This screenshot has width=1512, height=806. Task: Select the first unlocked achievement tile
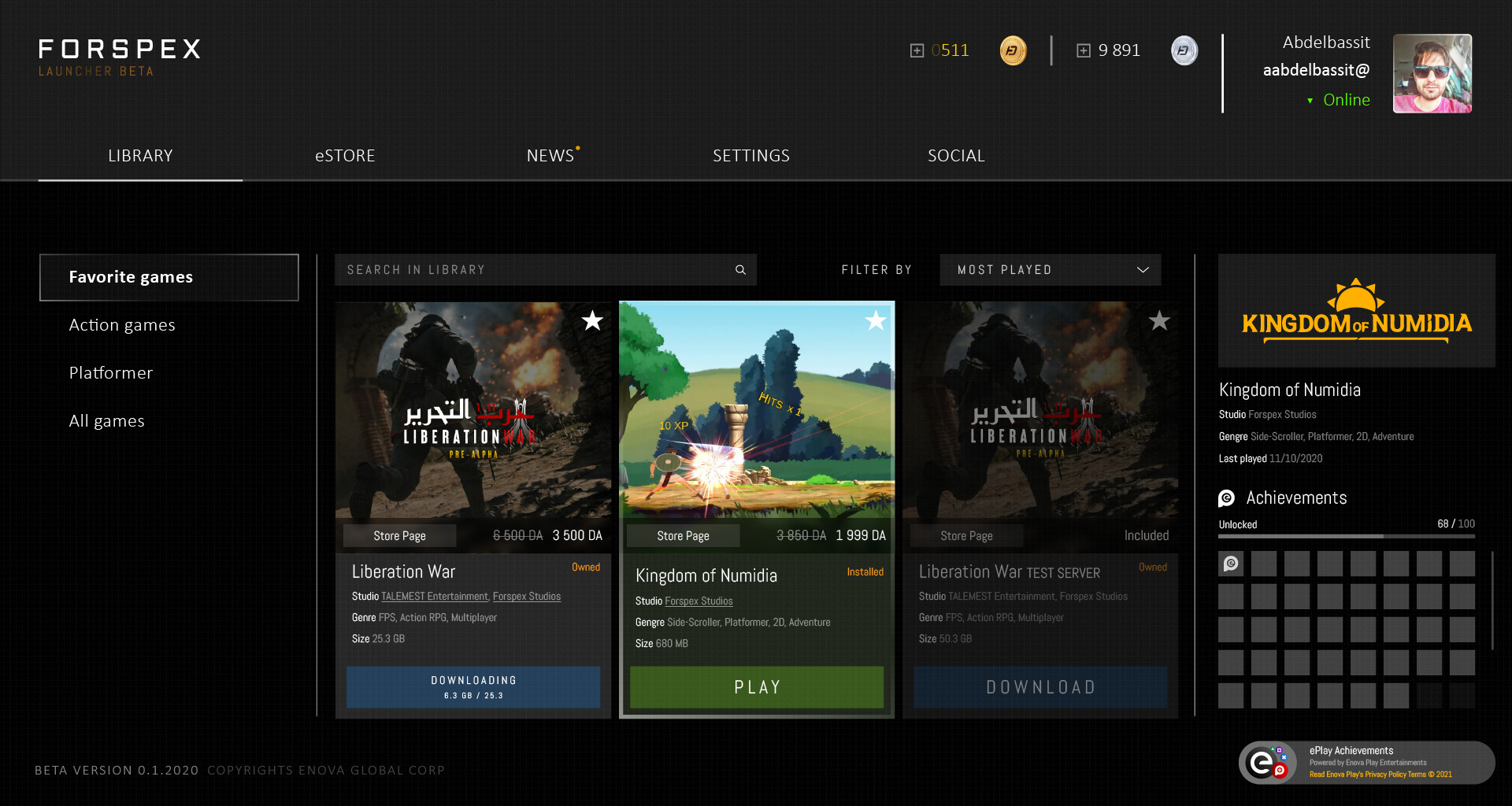pos(1230,563)
